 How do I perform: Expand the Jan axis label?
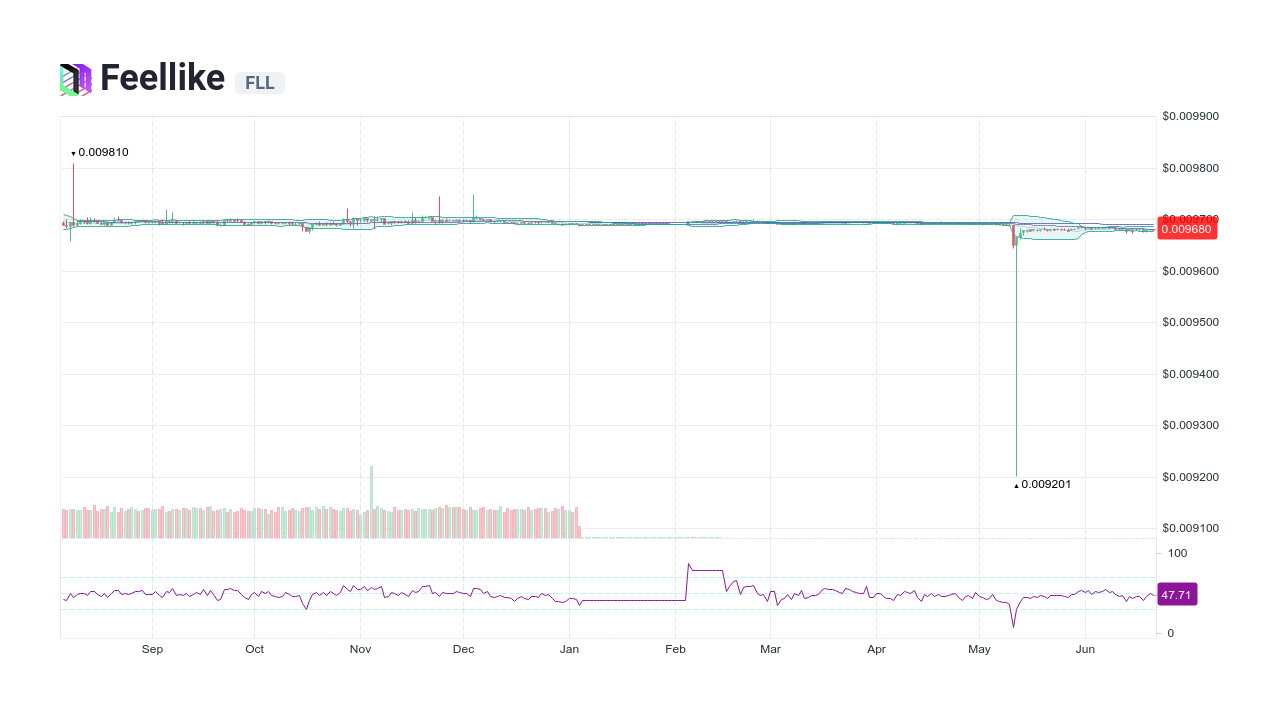coord(569,649)
